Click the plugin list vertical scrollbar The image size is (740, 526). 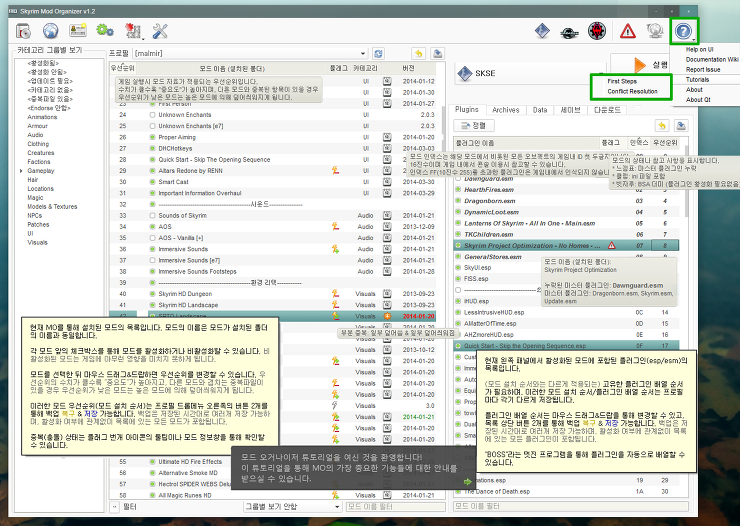(x=687, y=179)
